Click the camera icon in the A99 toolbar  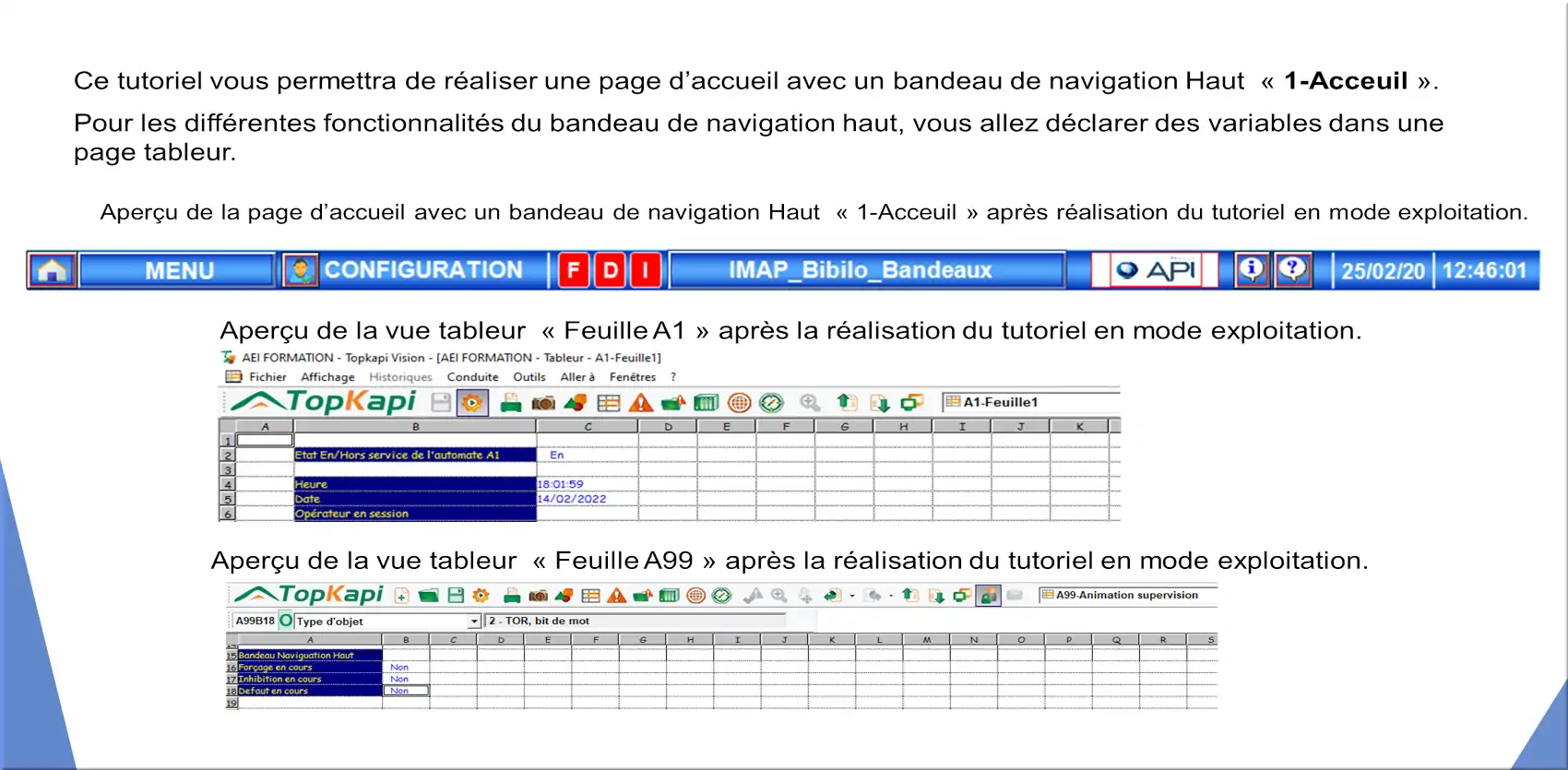click(539, 596)
